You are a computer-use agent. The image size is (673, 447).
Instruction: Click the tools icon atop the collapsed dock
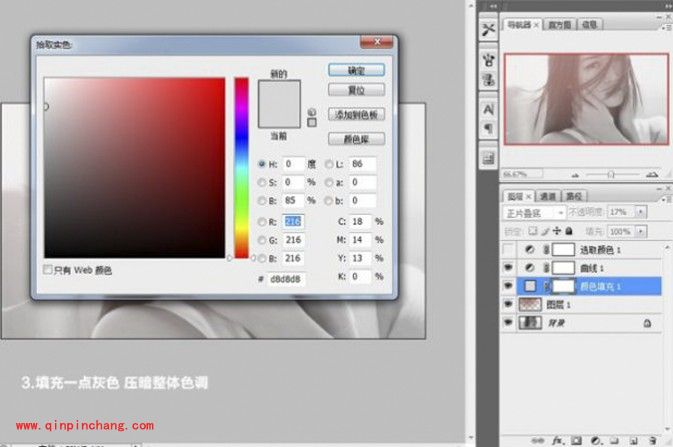pos(488,28)
